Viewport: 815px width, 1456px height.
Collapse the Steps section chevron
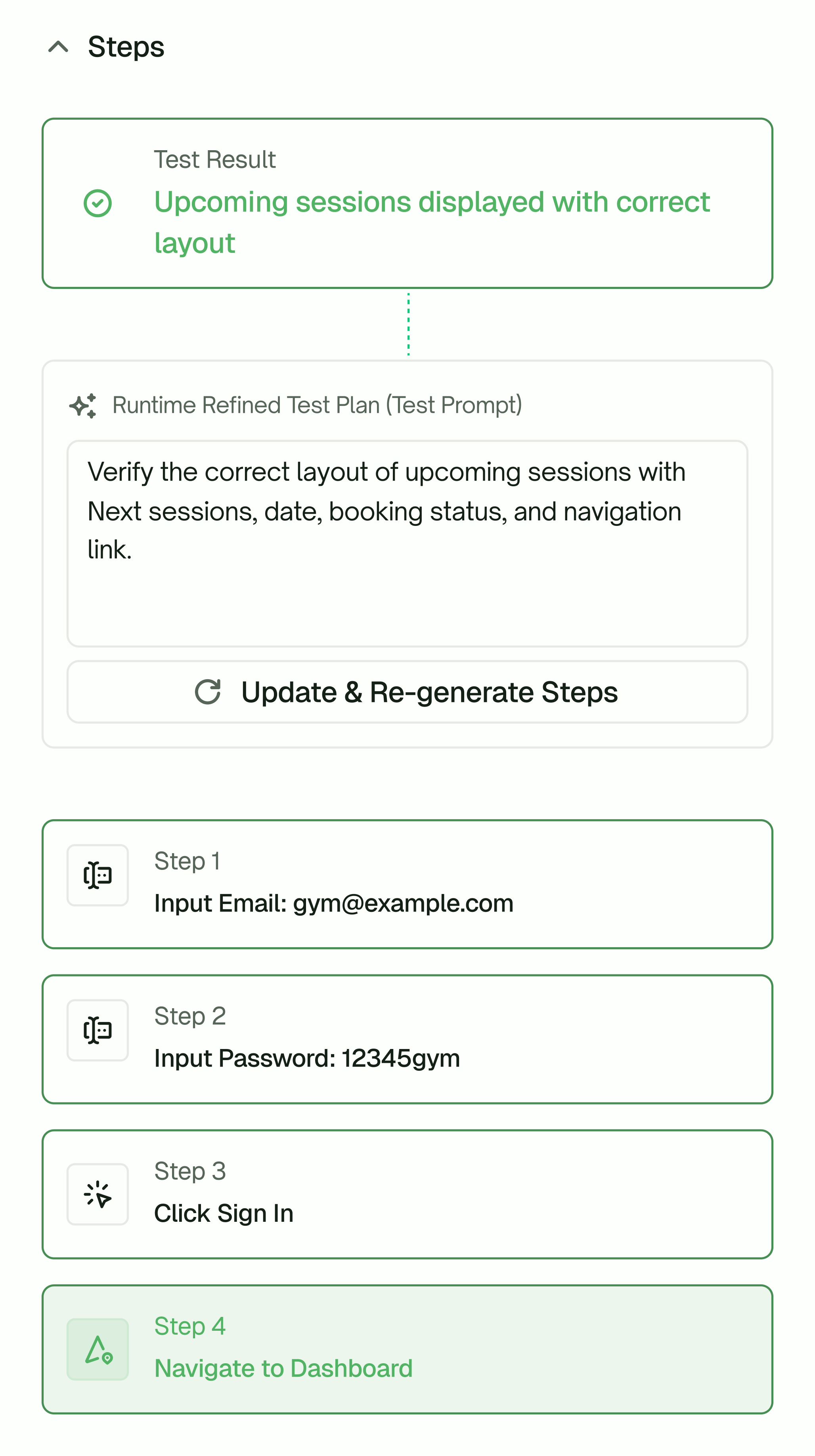[58, 47]
